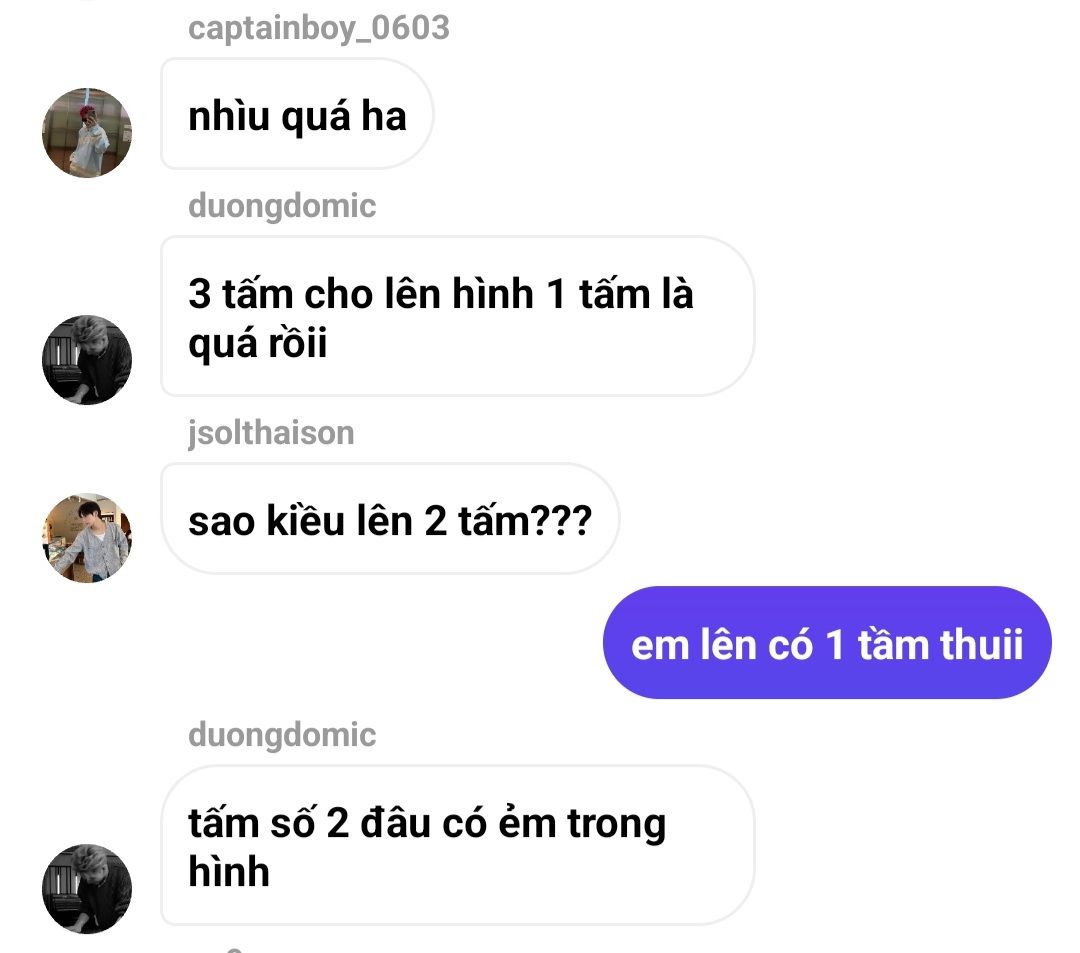
Task: Open captainboy_0603's profile picture
Action: [87, 133]
